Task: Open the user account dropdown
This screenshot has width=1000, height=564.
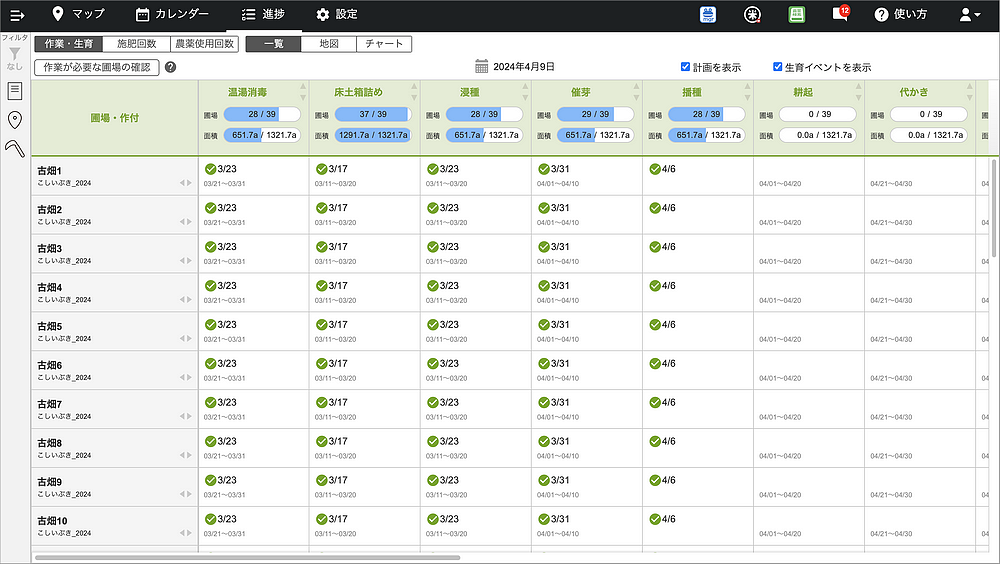Action: [x=970, y=15]
